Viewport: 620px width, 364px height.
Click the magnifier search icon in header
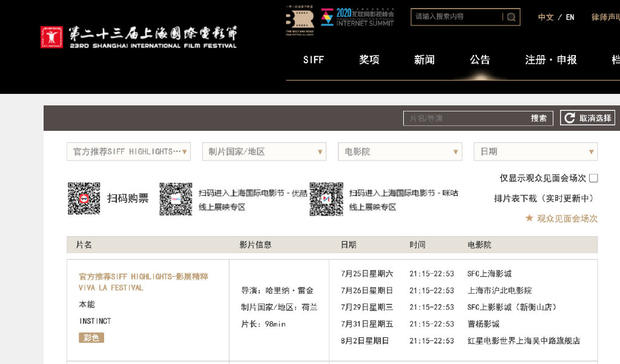511,17
